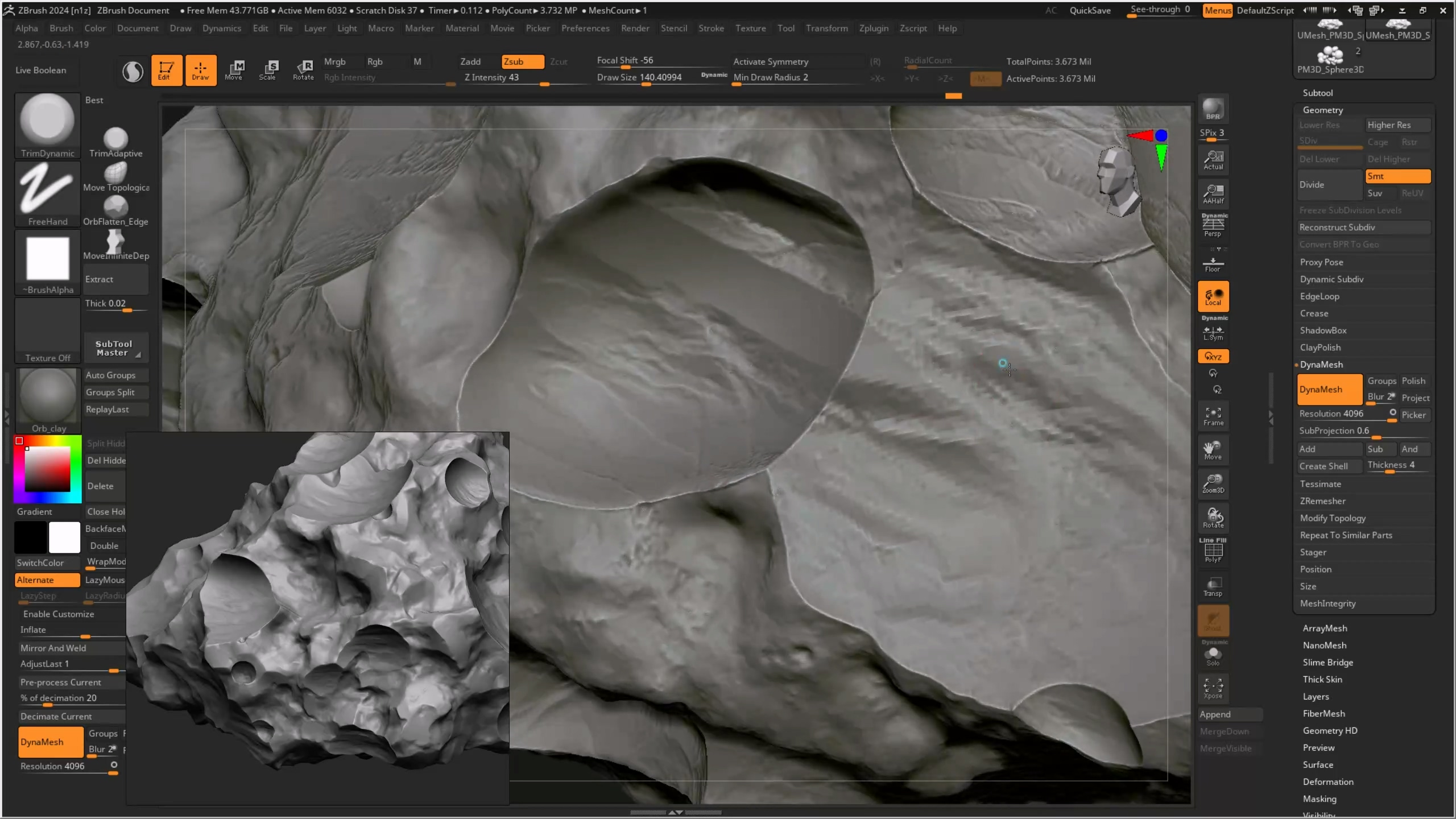Image resolution: width=1456 pixels, height=819 pixels.
Task: Open the Preferences menu
Action: (585, 28)
